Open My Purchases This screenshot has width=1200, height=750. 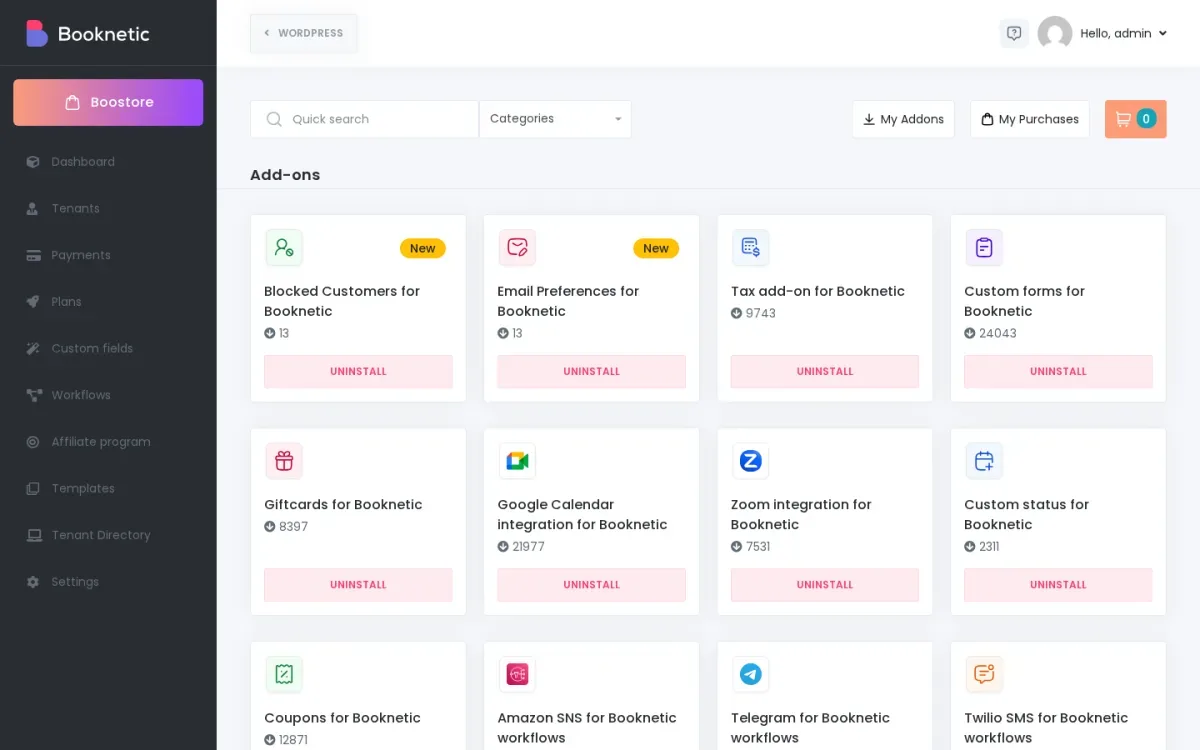click(1030, 119)
